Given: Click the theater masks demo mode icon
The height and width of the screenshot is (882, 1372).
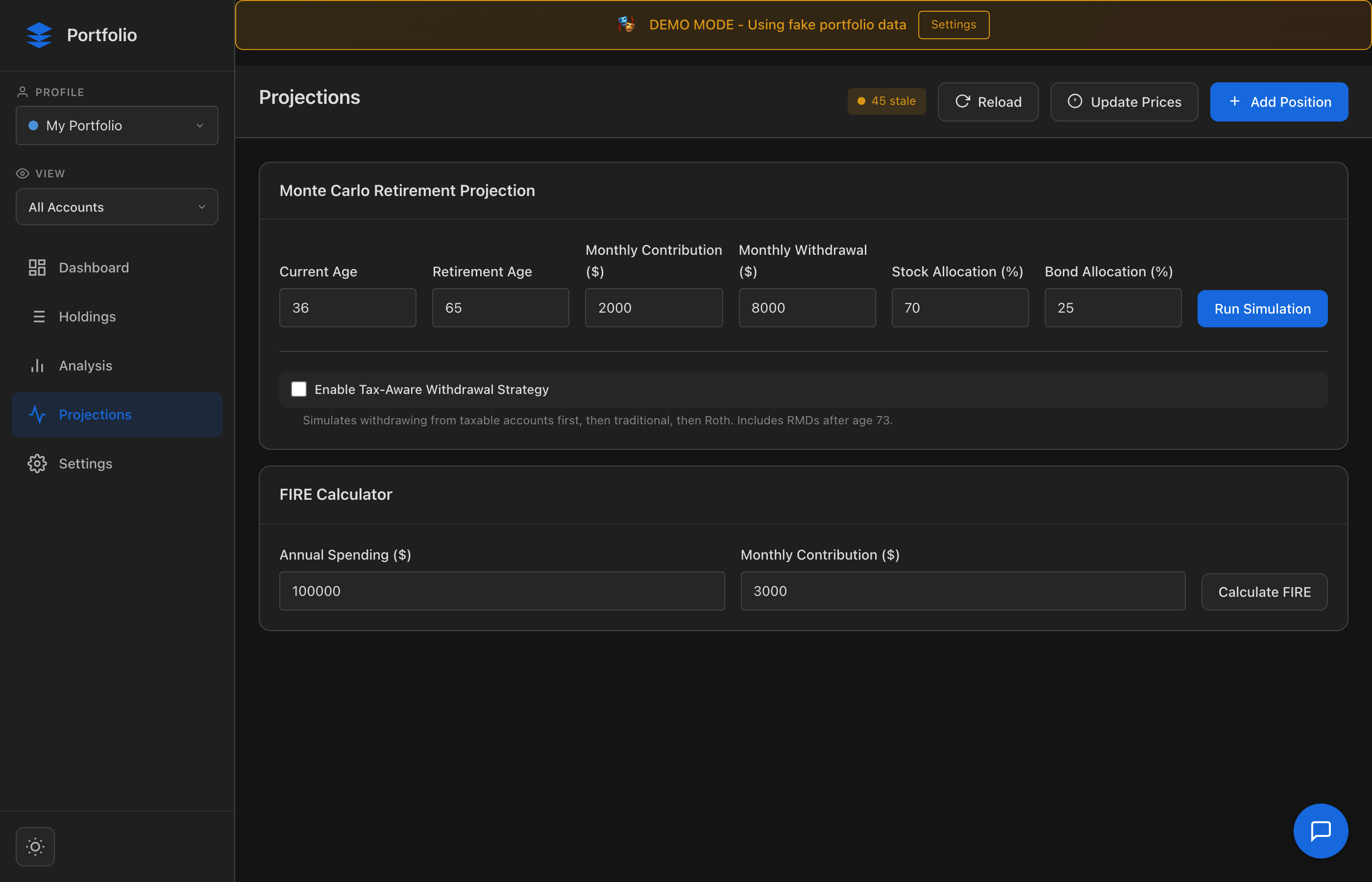Looking at the screenshot, I should tap(626, 24).
